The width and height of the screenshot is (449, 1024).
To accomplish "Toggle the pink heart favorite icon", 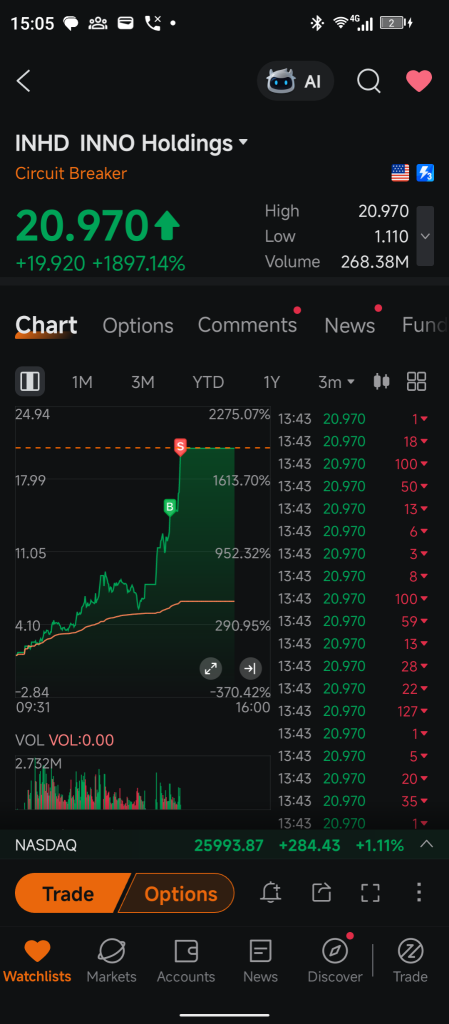I will [419, 81].
